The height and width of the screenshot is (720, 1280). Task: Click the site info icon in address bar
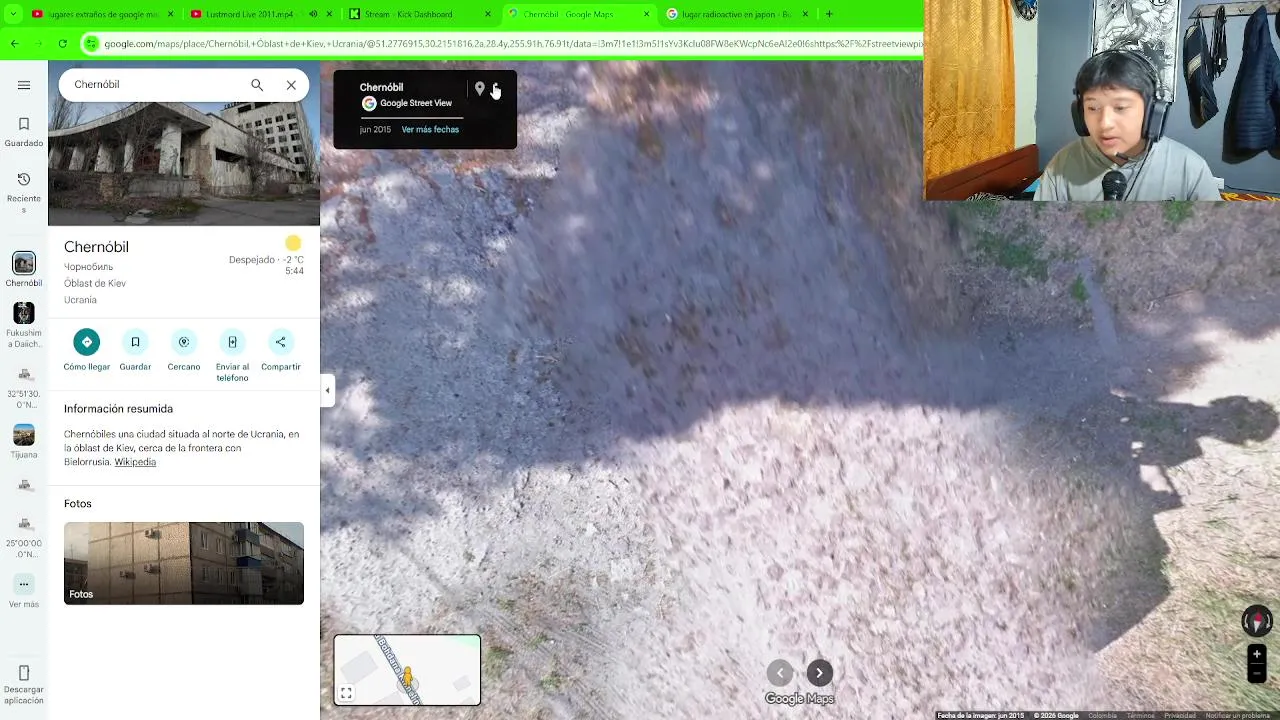click(x=92, y=44)
